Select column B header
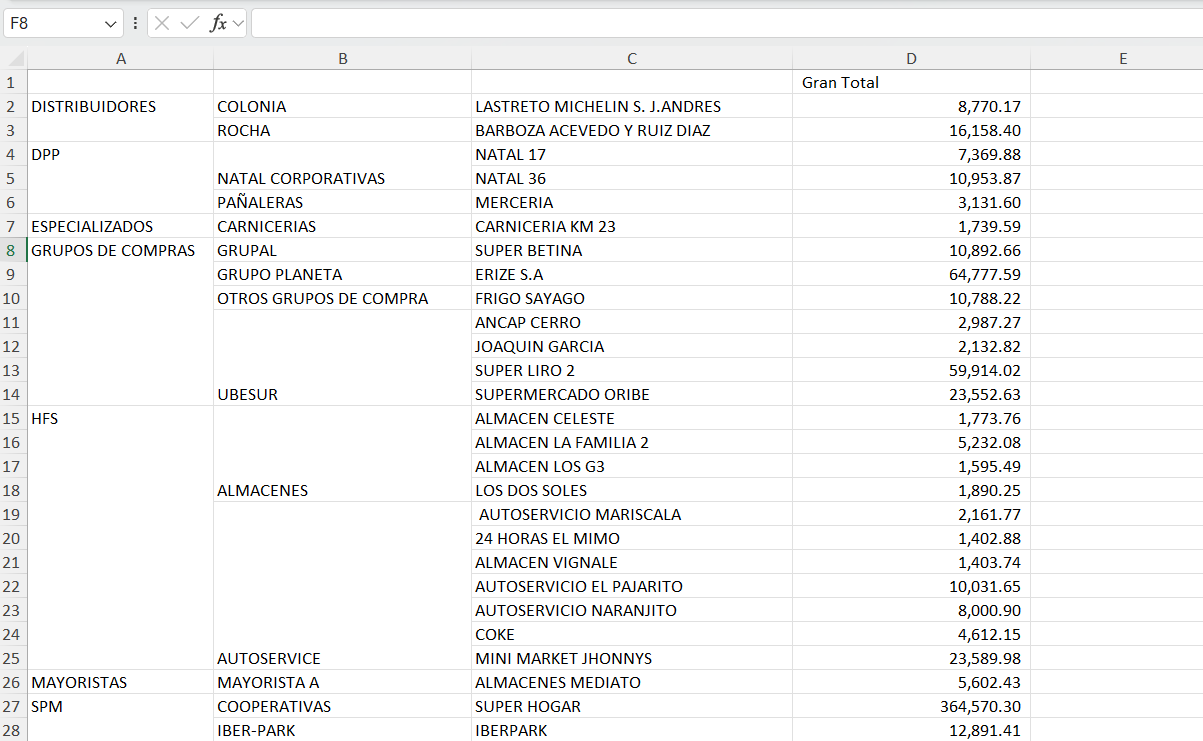1203x741 pixels. point(343,59)
